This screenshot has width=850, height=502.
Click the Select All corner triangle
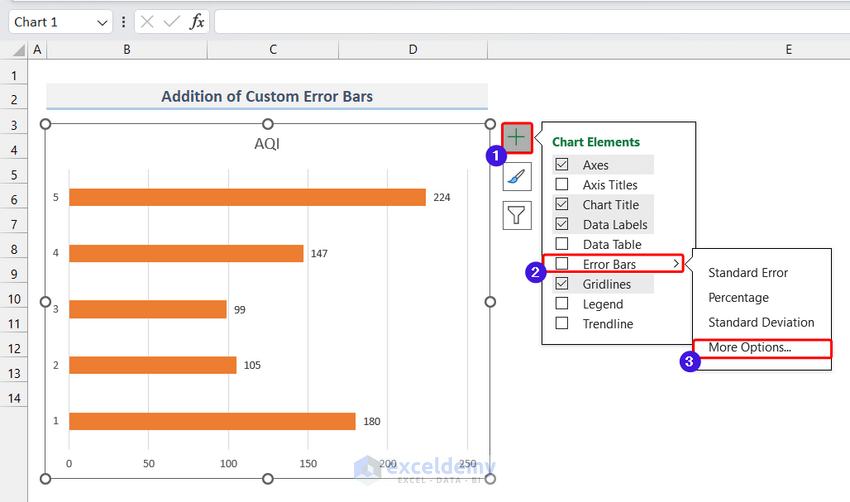(x=19, y=50)
